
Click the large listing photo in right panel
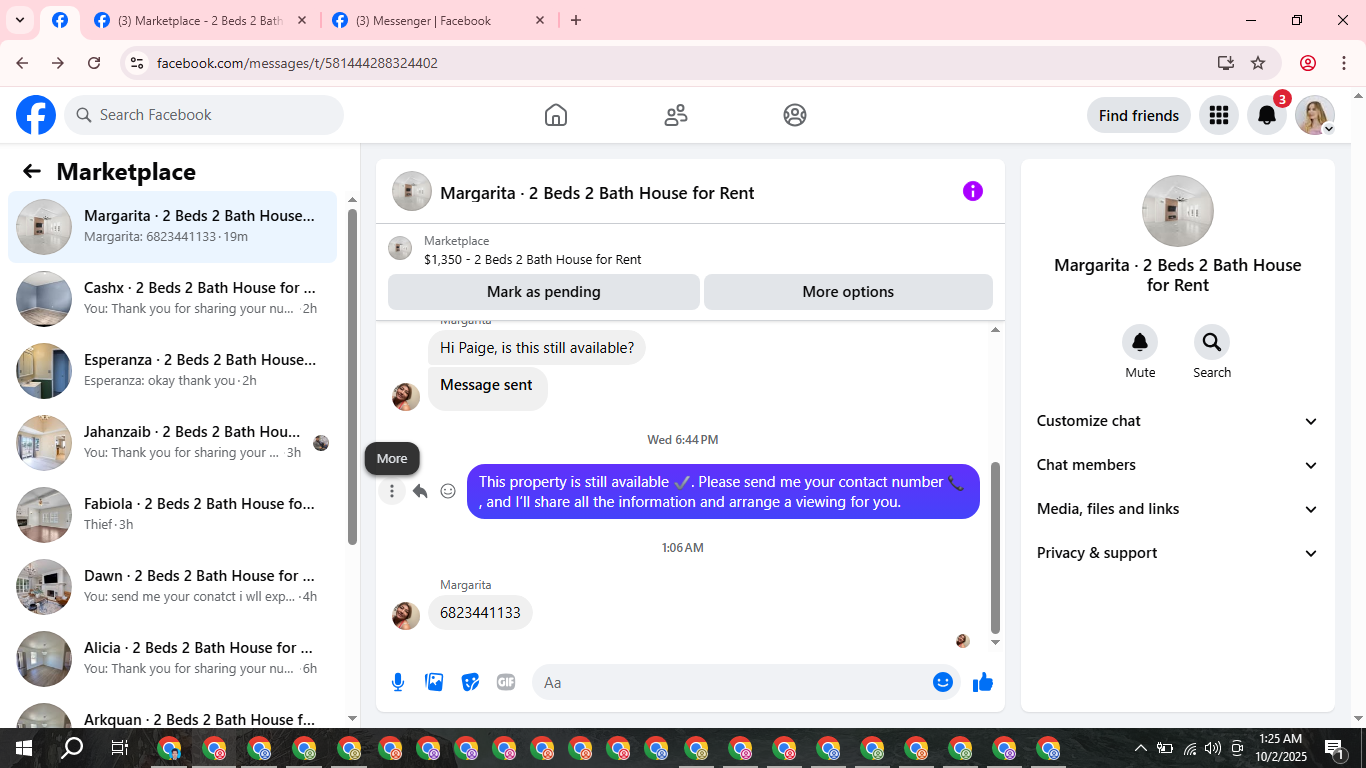pos(1178,211)
